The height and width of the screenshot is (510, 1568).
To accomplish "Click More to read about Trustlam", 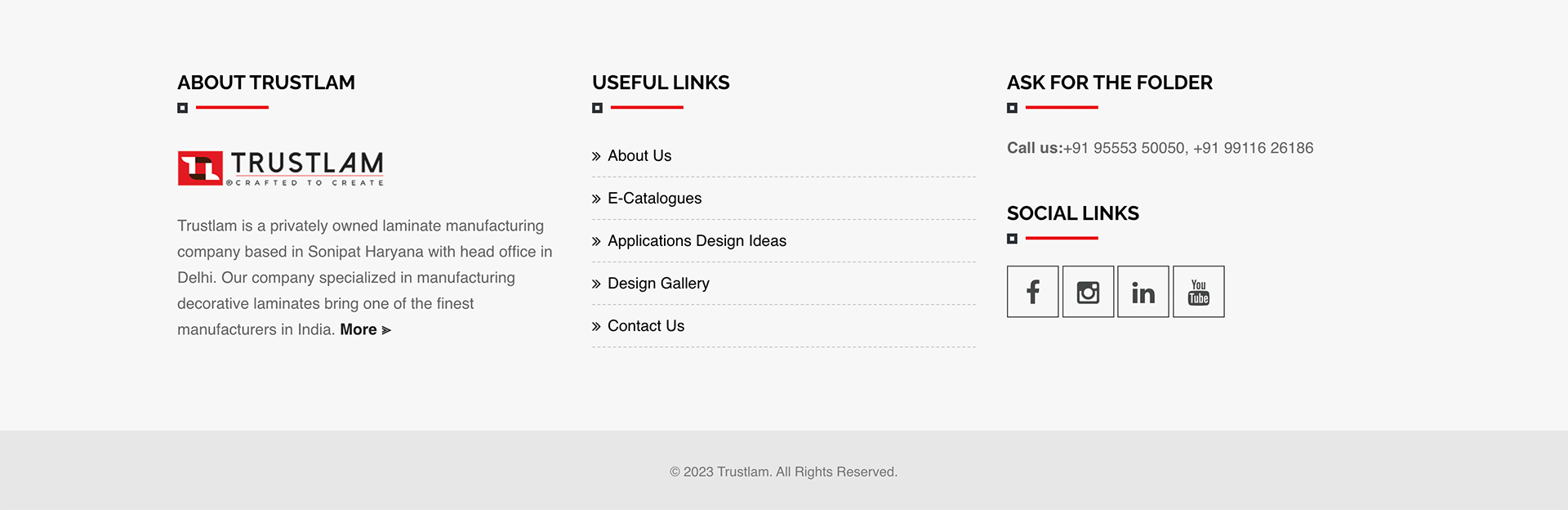I will [x=359, y=330].
